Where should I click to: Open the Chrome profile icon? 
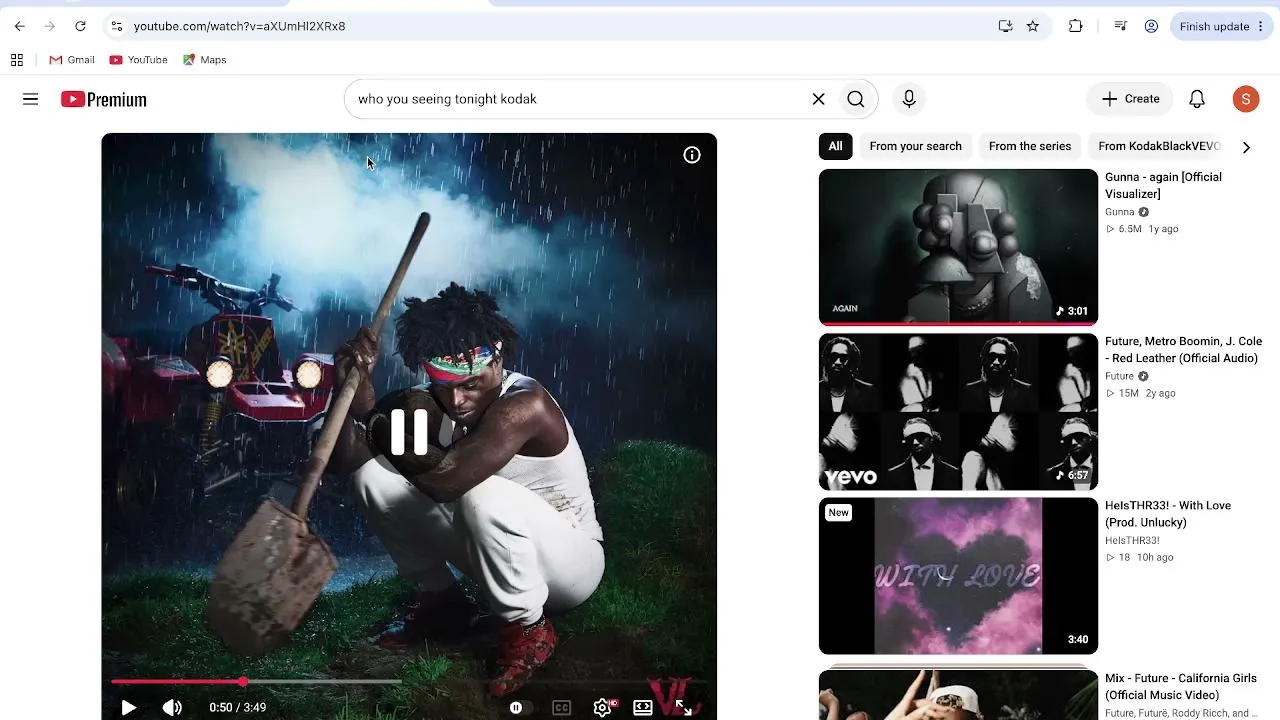tap(1151, 26)
